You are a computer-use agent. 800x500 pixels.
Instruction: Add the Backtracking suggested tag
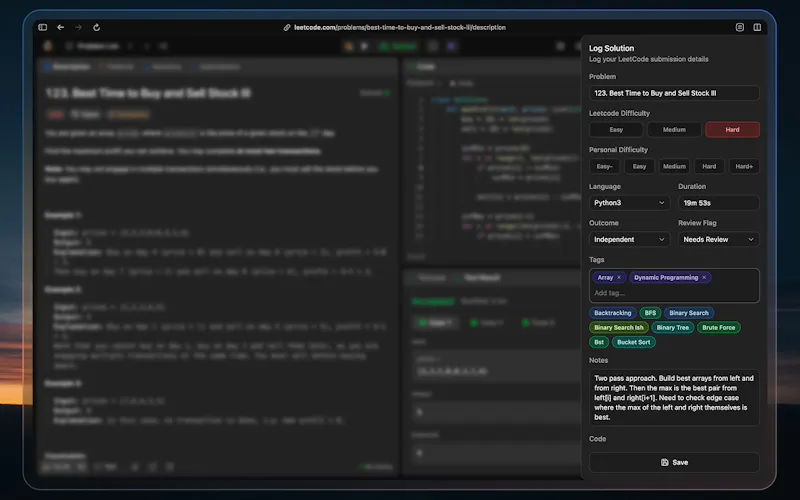click(x=612, y=313)
